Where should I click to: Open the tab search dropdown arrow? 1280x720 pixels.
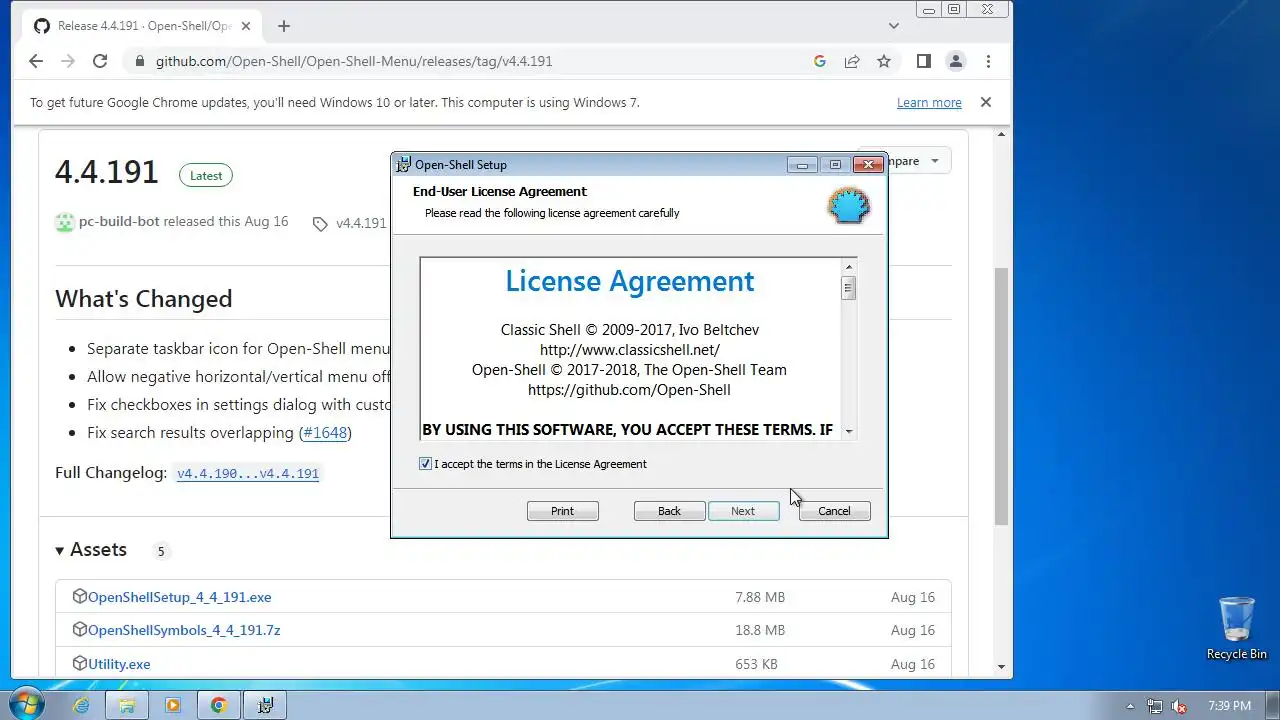point(894,26)
